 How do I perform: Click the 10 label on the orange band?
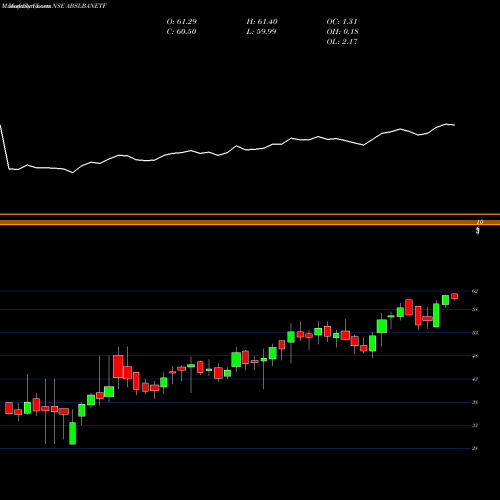(480, 222)
